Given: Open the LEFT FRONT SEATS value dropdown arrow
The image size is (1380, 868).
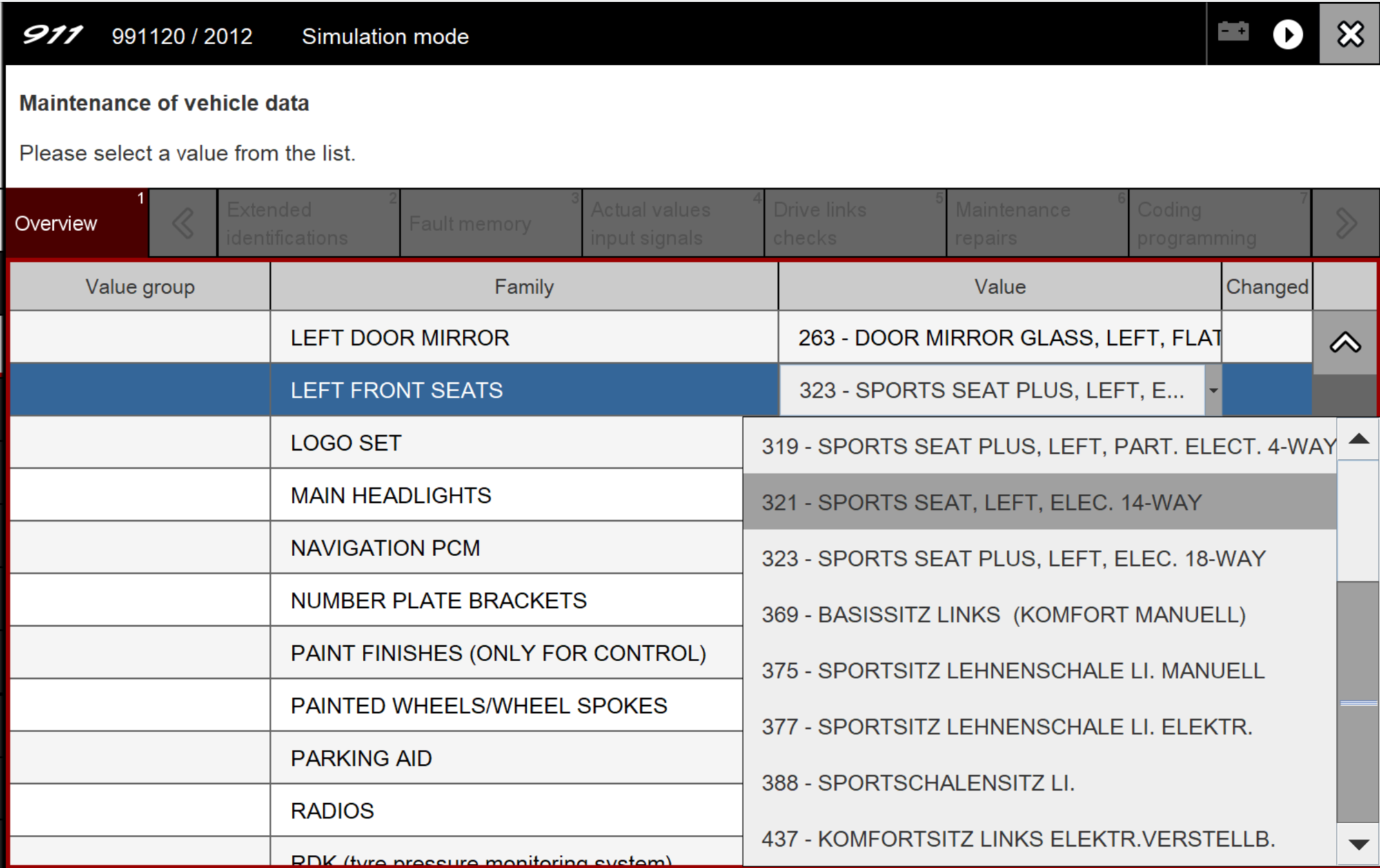Looking at the screenshot, I should tap(1213, 391).
